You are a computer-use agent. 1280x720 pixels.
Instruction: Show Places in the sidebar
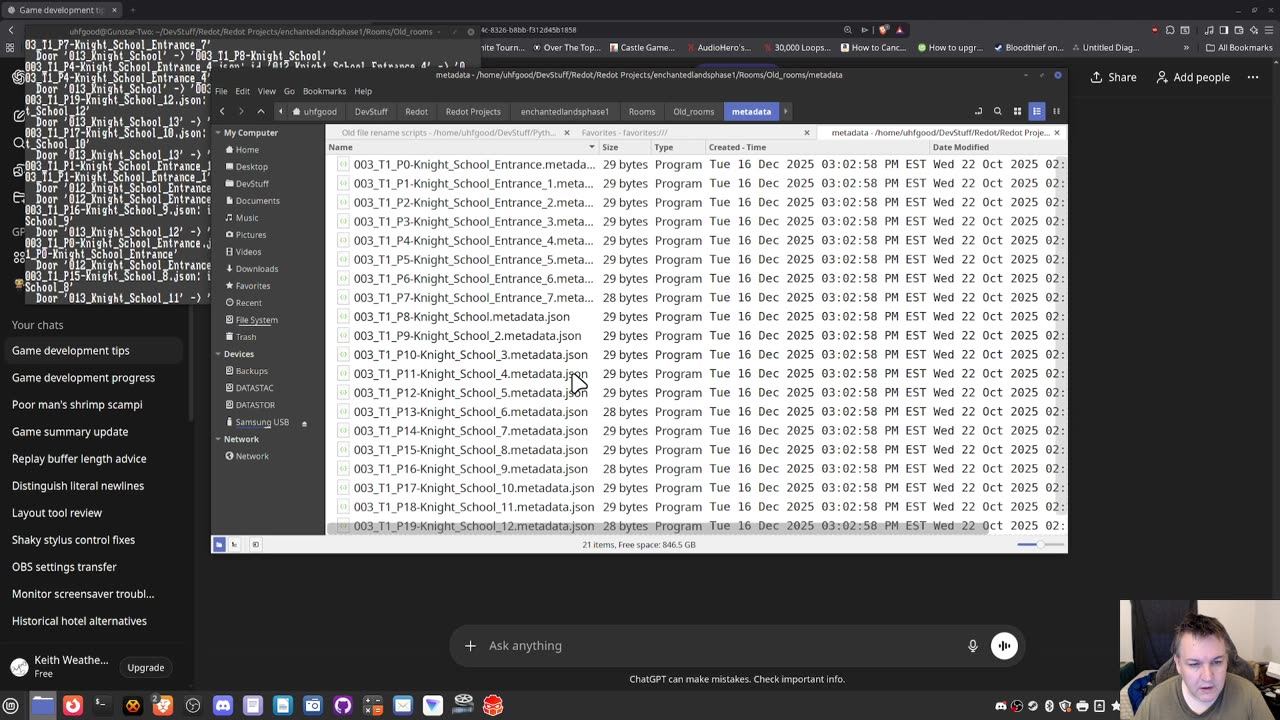coord(219,544)
